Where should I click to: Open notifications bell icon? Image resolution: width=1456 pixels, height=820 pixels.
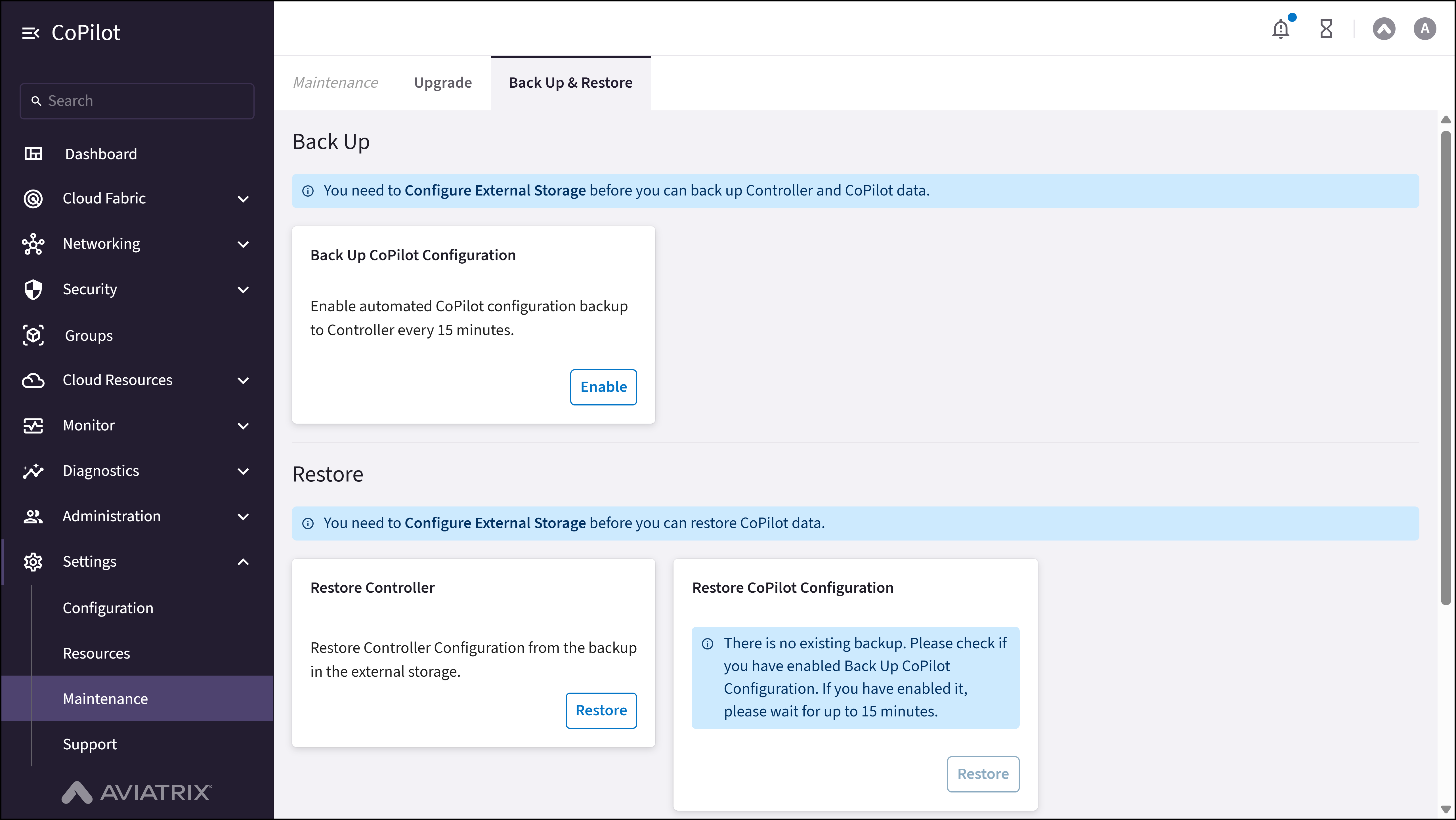click(x=1280, y=29)
